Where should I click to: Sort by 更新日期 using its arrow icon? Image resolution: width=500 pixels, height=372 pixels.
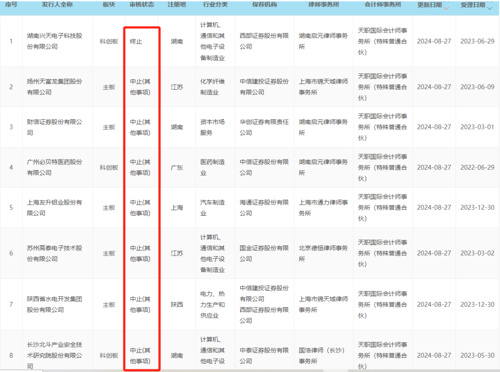pos(446,7)
